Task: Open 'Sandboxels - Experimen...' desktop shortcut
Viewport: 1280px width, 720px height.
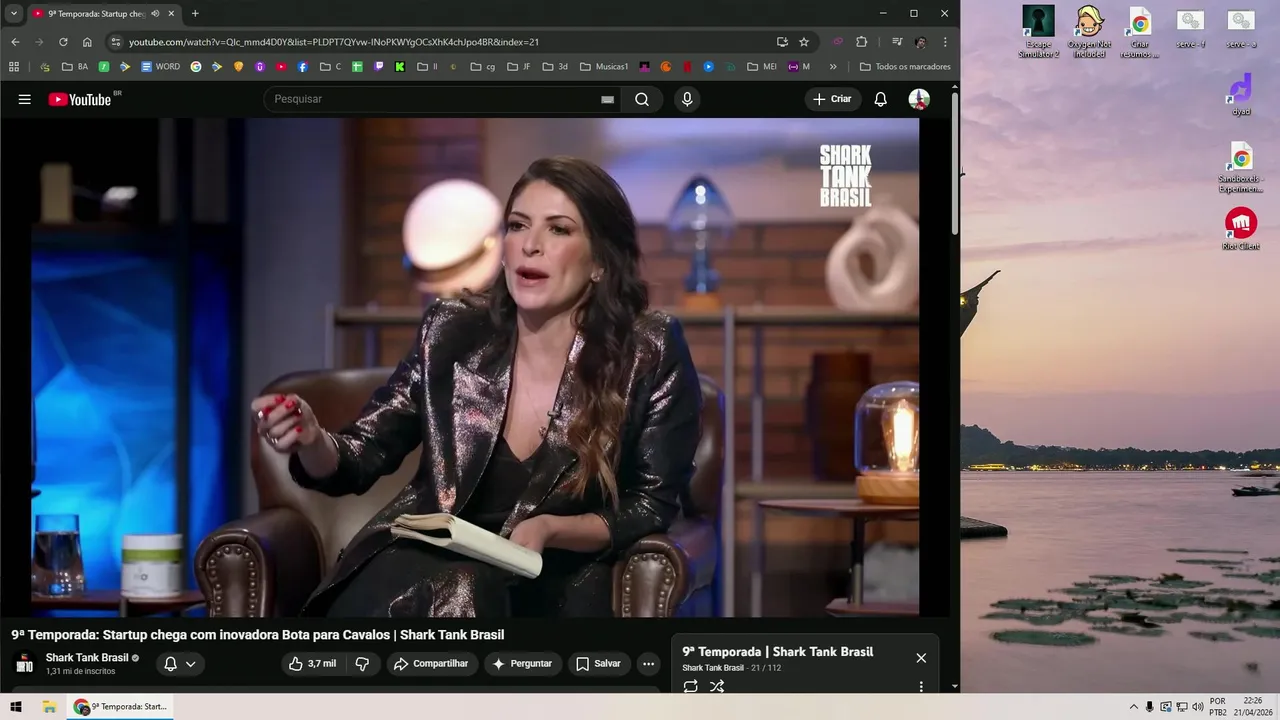Action: tap(1241, 167)
